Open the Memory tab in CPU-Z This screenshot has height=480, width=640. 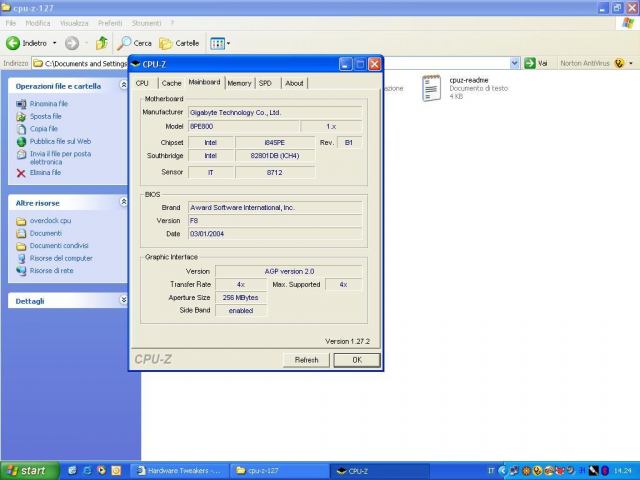pos(240,83)
